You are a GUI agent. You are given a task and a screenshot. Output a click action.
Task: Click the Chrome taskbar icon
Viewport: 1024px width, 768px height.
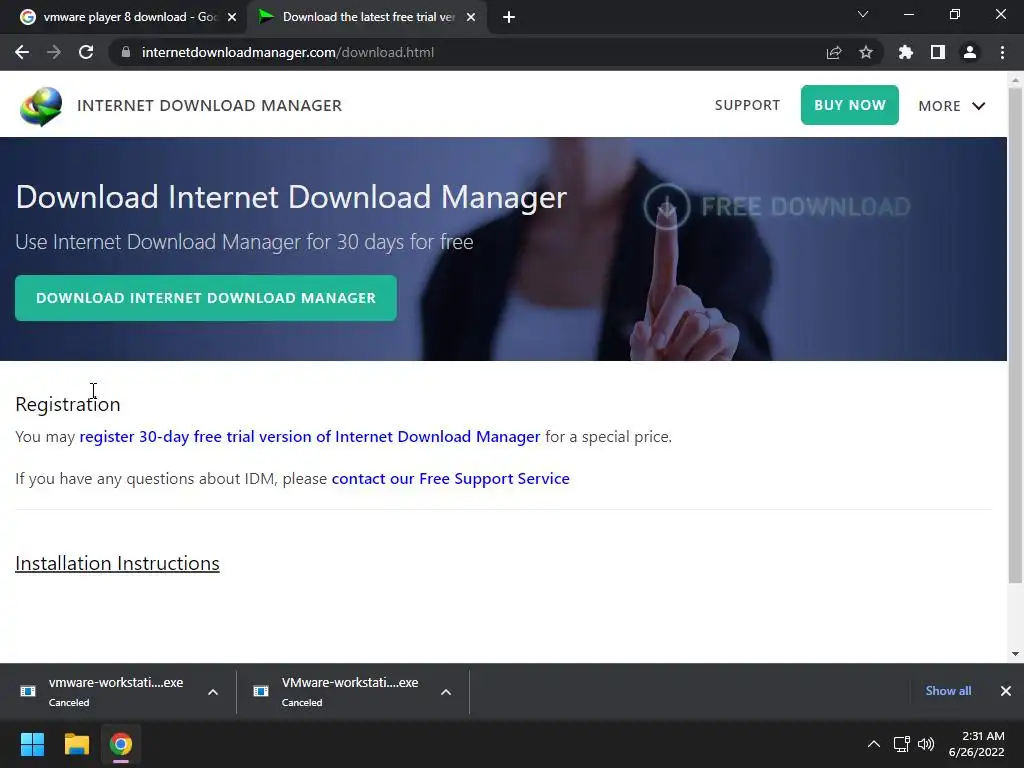(x=121, y=744)
